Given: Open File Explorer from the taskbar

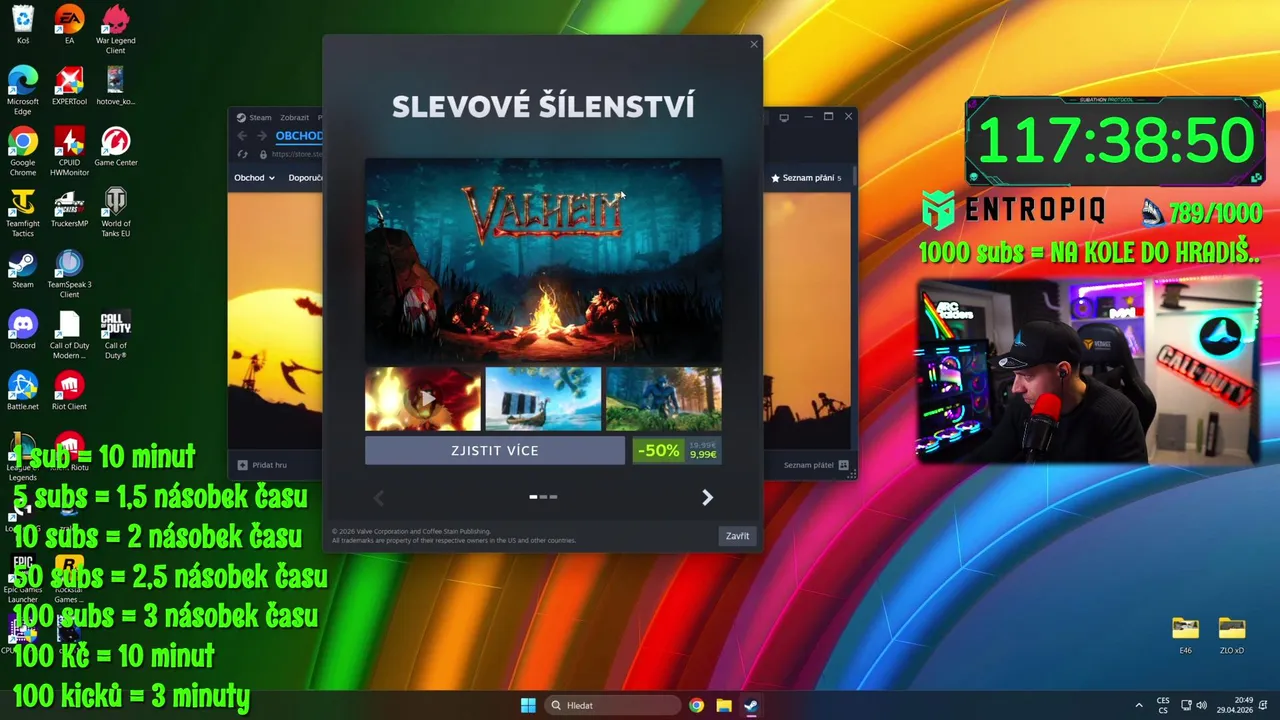Looking at the screenshot, I should click(x=723, y=705).
